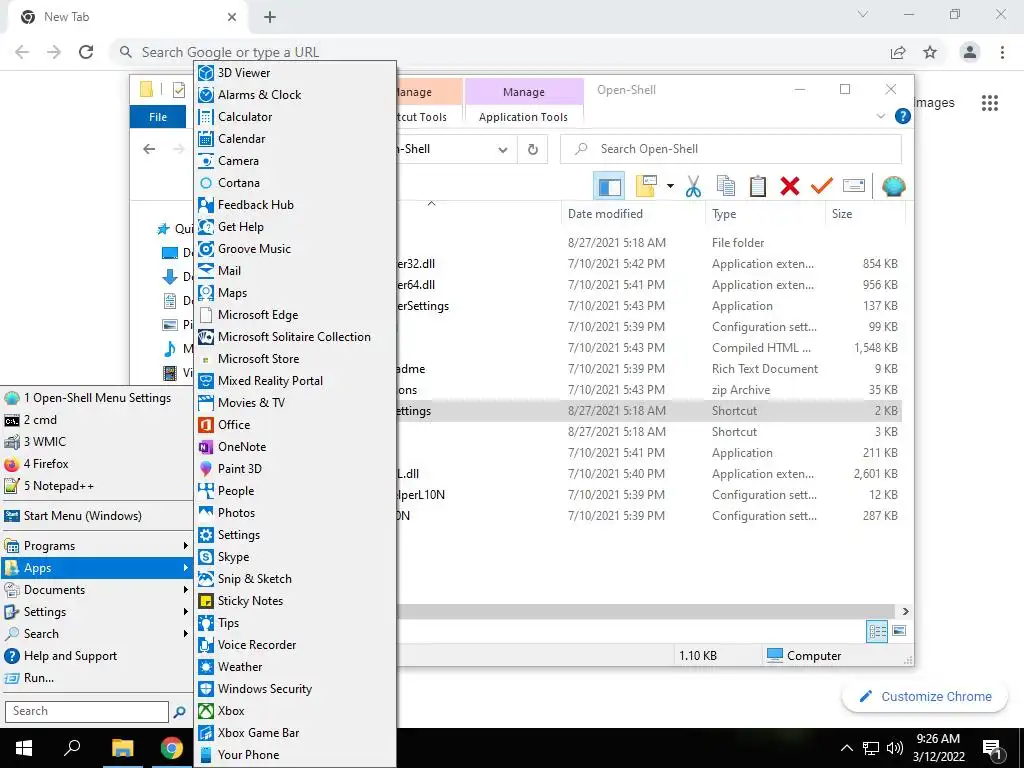Open the Calculator app
Image resolution: width=1024 pixels, height=768 pixels.
tap(295, 117)
